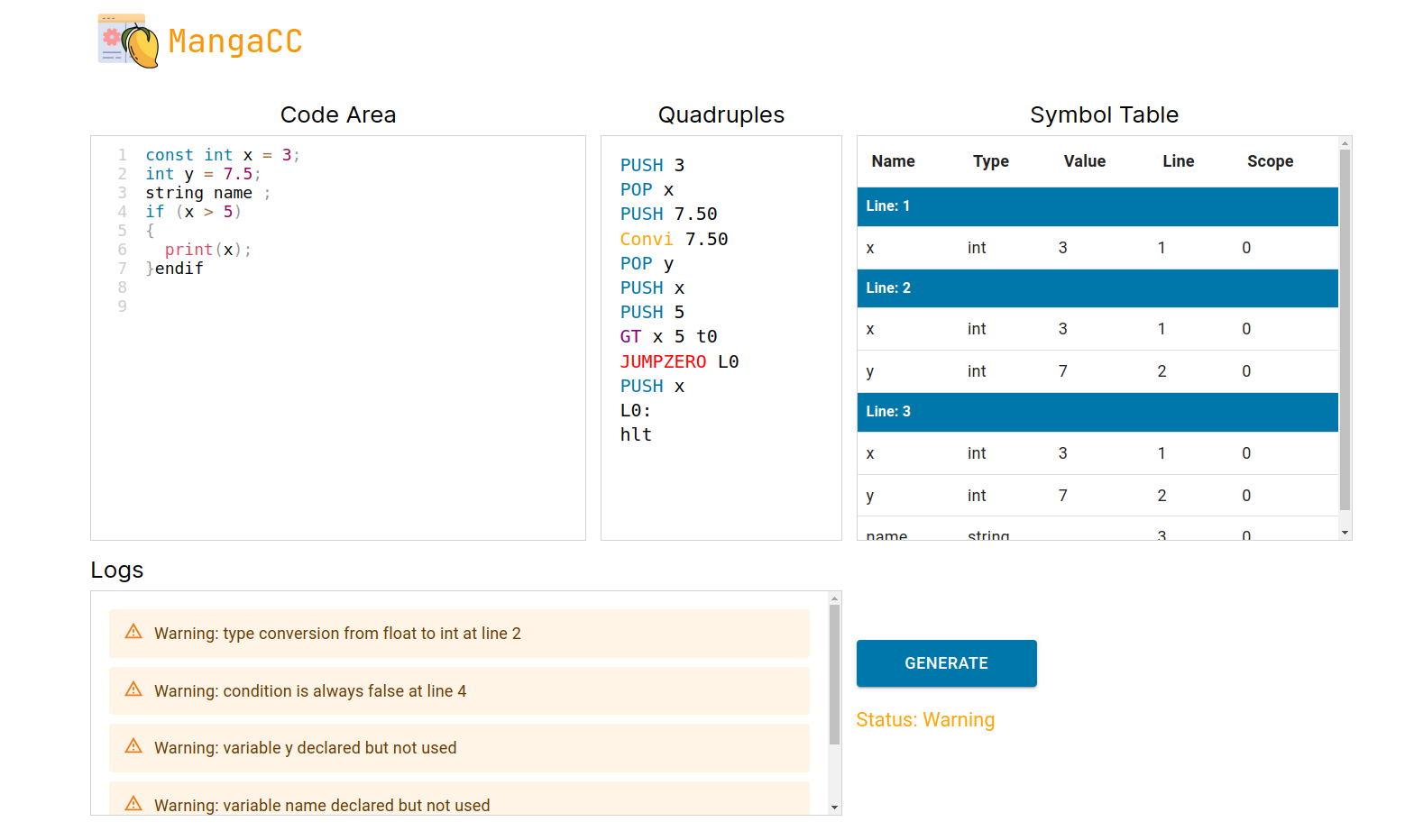Click the Line: 1 section header
This screenshot has width=1414, height=840.
(x=1097, y=206)
